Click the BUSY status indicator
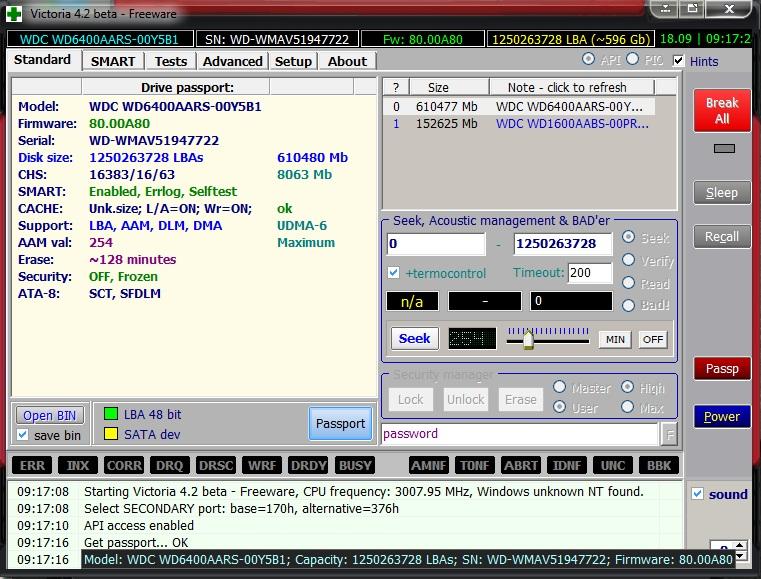The width and height of the screenshot is (761, 579). click(x=355, y=465)
